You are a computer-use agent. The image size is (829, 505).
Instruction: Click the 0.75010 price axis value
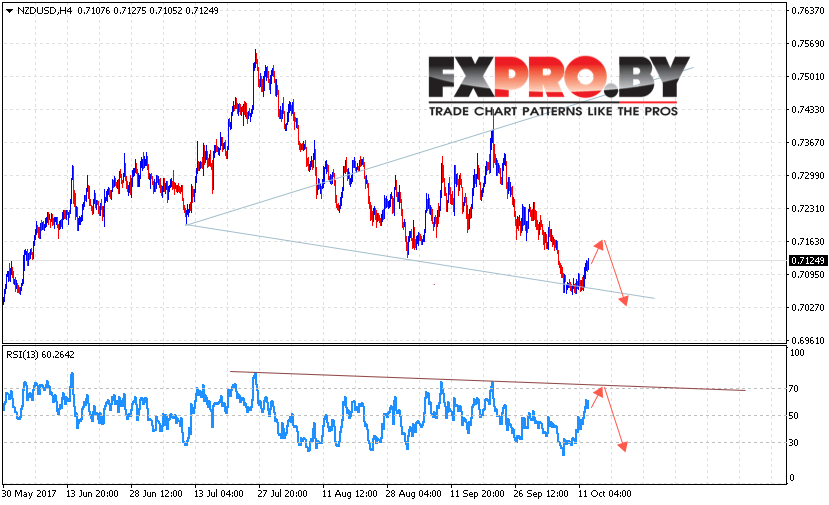pyautogui.click(x=808, y=77)
